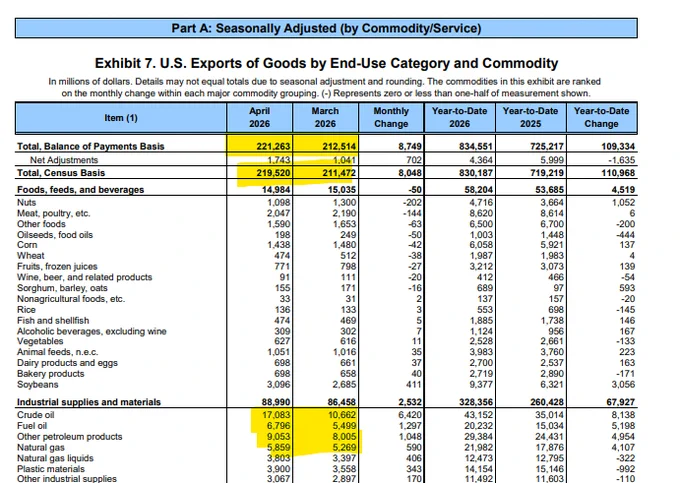Click highlighted Crude oil value 17,083
This screenshot has height=483, width=680.
point(276,415)
